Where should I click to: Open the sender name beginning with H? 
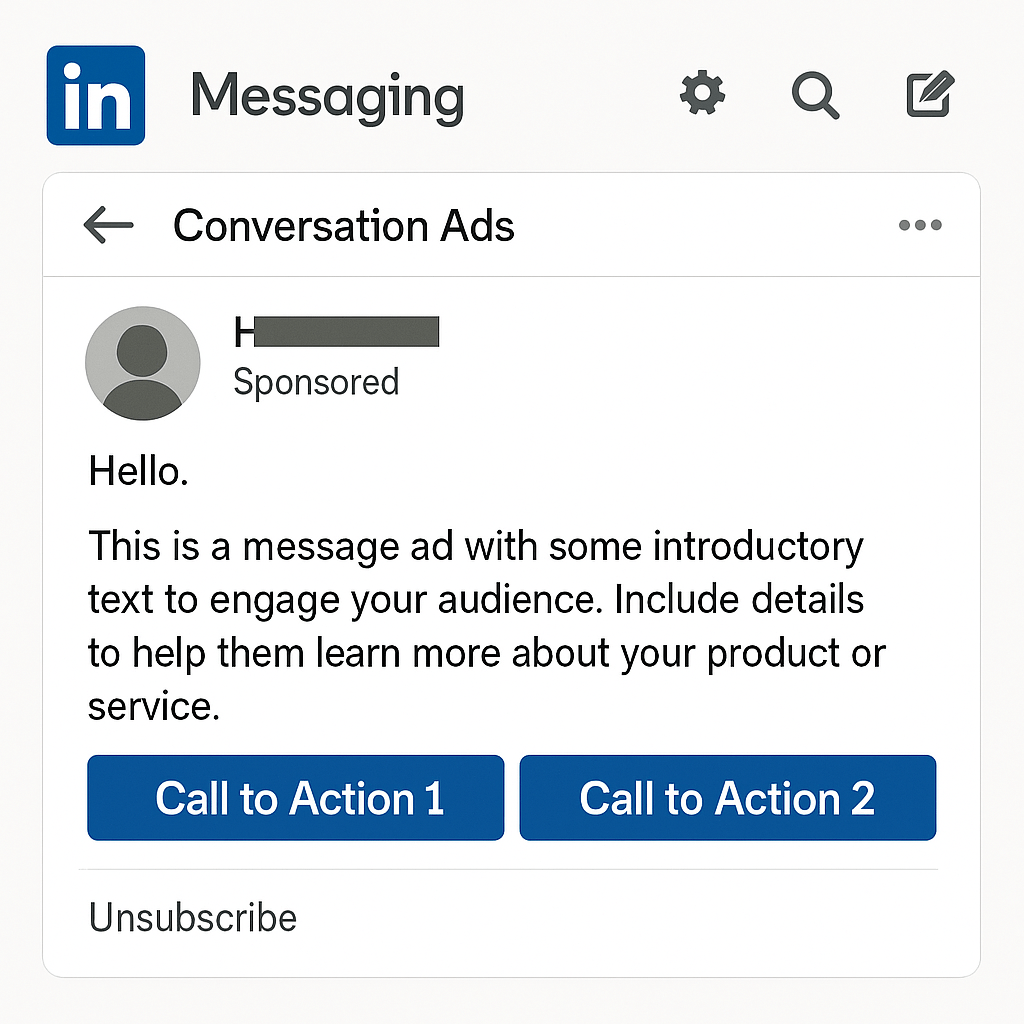pyautogui.click(x=336, y=332)
